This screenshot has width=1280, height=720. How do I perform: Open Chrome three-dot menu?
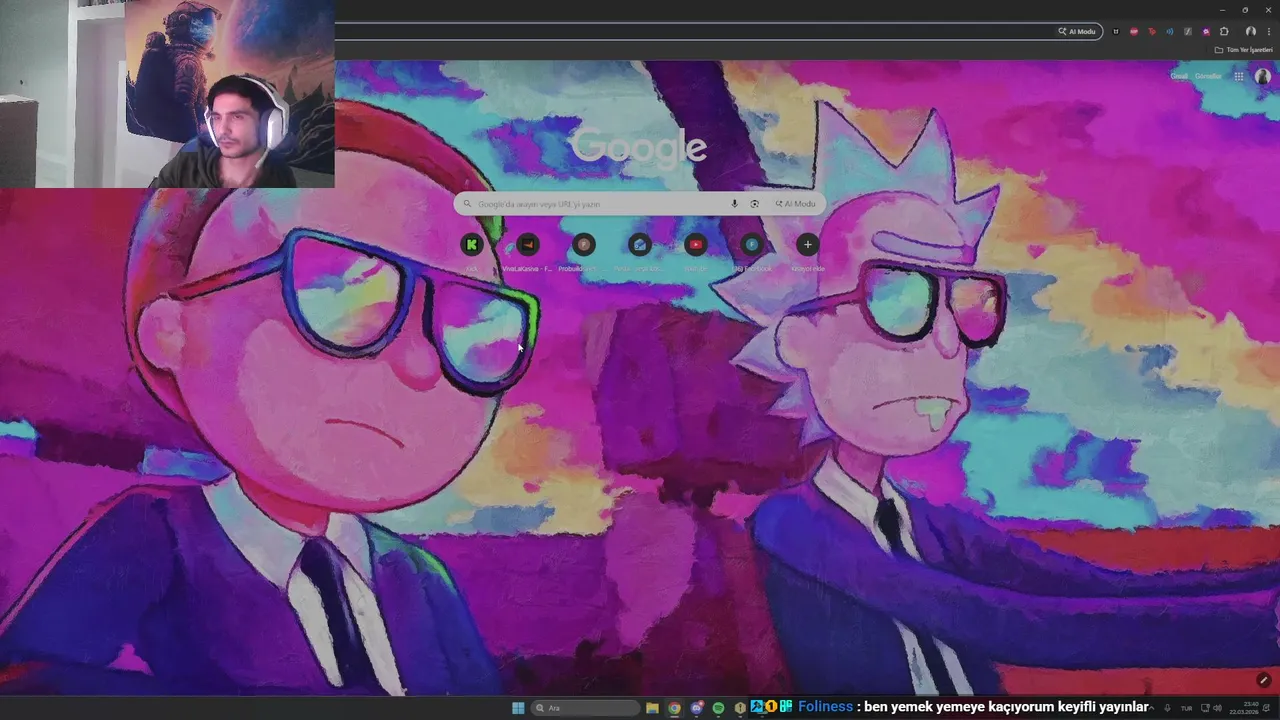tap(1269, 32)
